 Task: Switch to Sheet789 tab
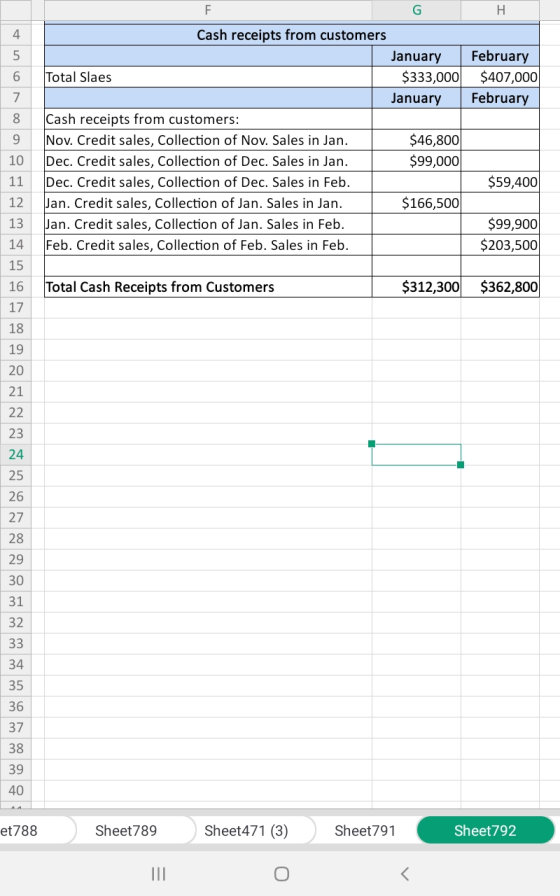[x=126, y=830]
